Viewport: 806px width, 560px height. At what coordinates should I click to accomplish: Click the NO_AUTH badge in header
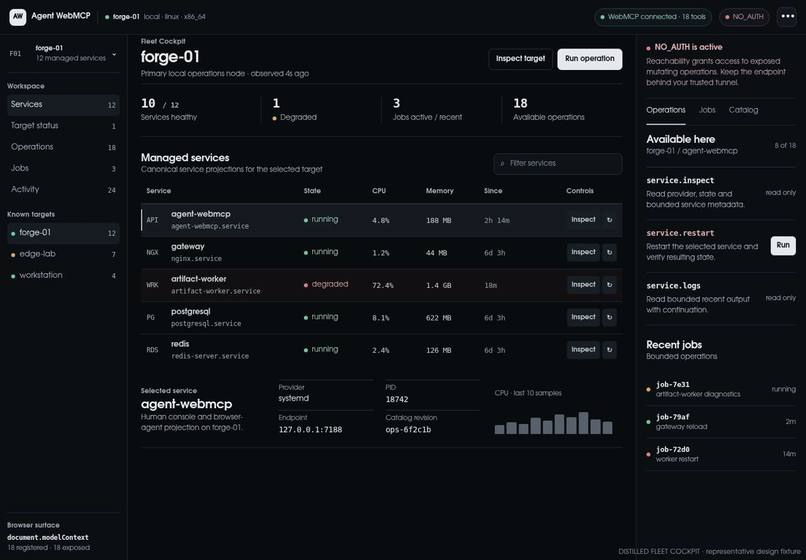[744, 17]
